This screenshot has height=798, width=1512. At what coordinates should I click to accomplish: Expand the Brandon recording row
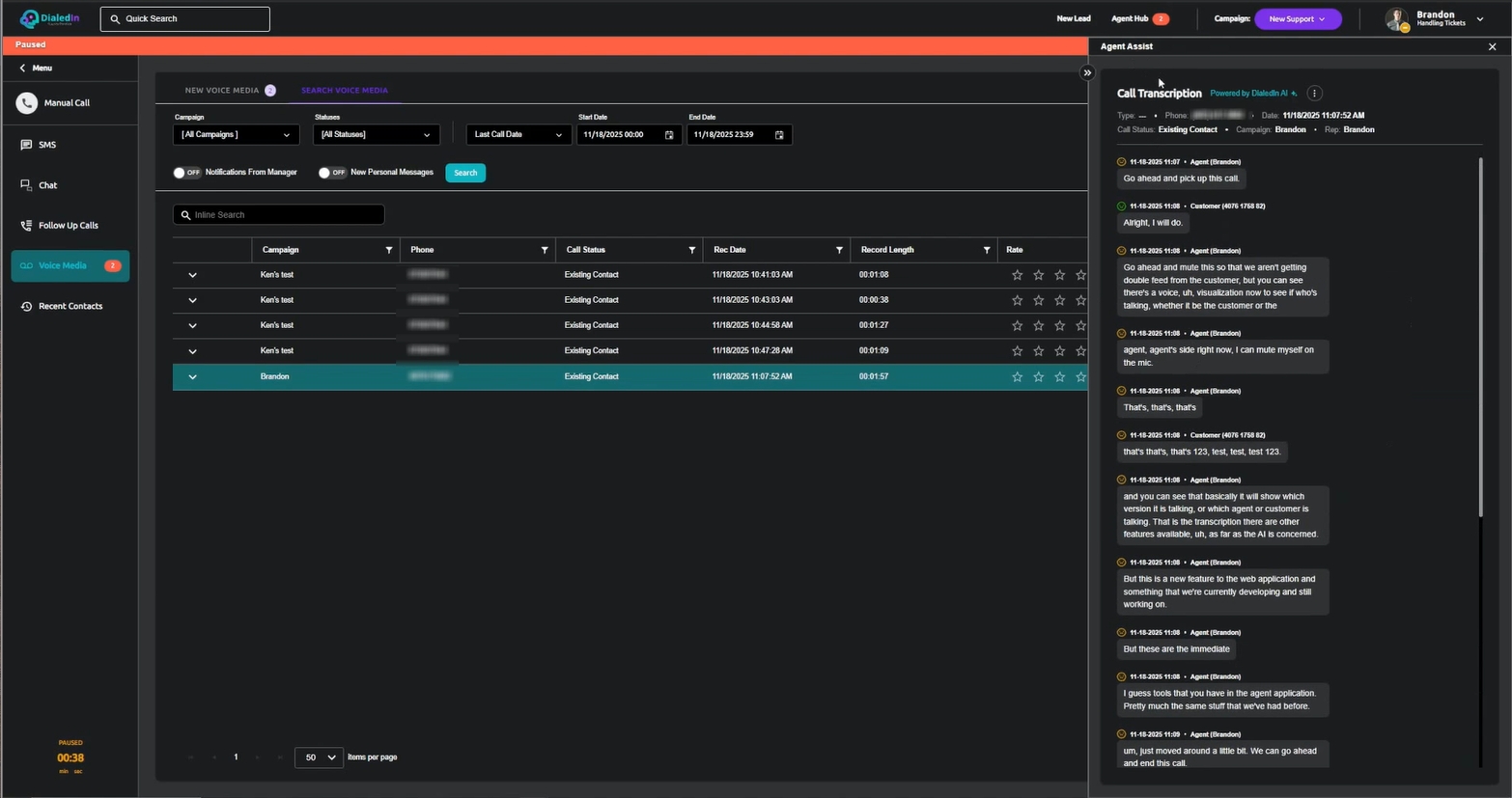pyautogui.click(x=192, y=377)
